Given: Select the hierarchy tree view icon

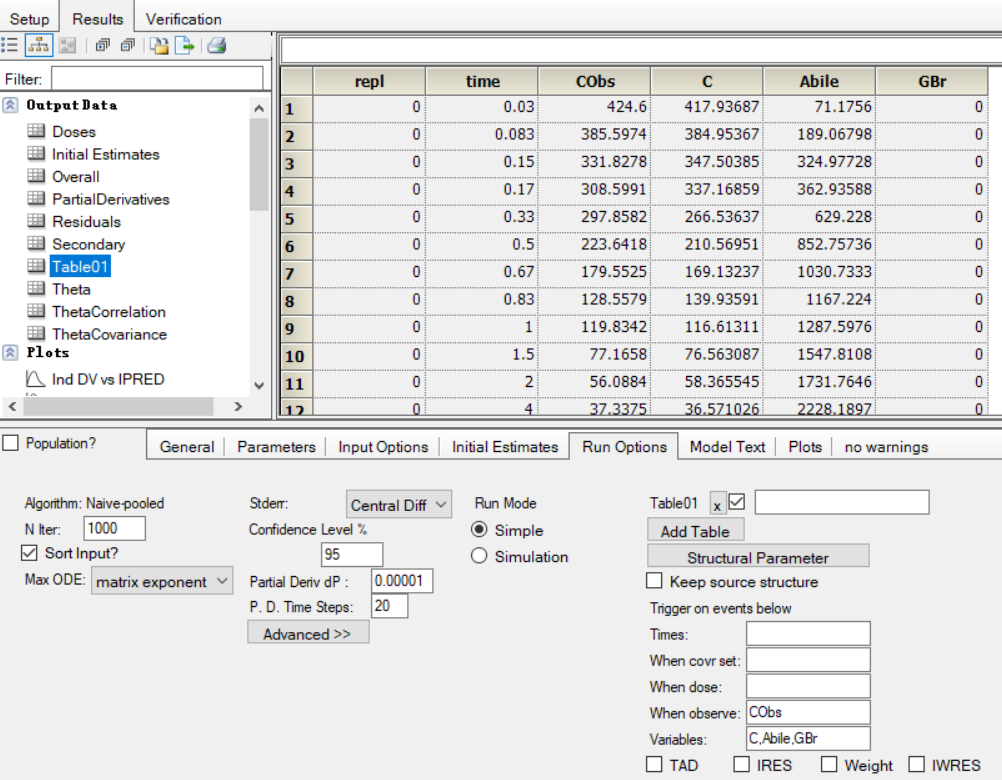Looking at the screenshot, I should tap(38, 45).
